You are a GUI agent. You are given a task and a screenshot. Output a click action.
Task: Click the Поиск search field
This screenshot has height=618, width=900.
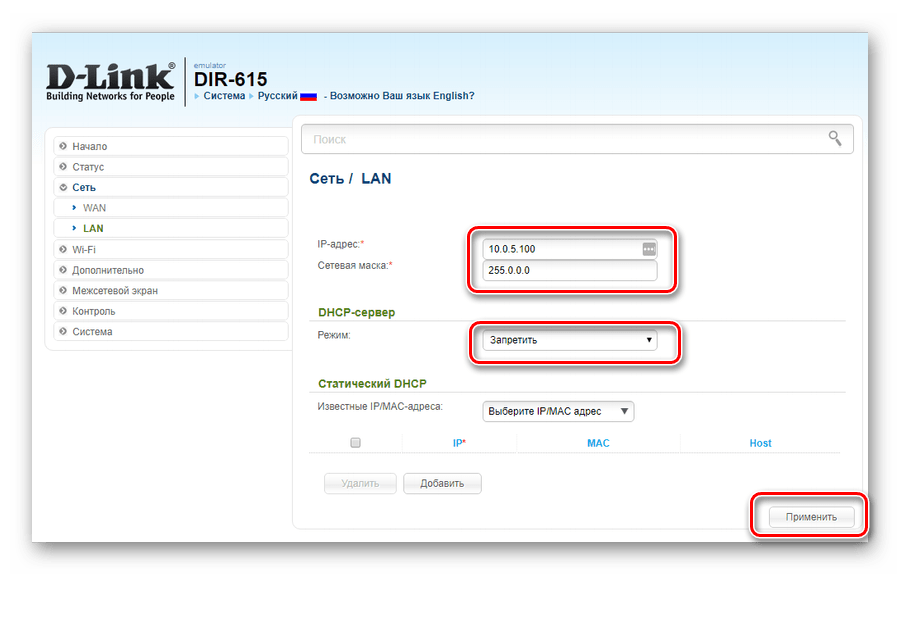[x=577, y=139]
